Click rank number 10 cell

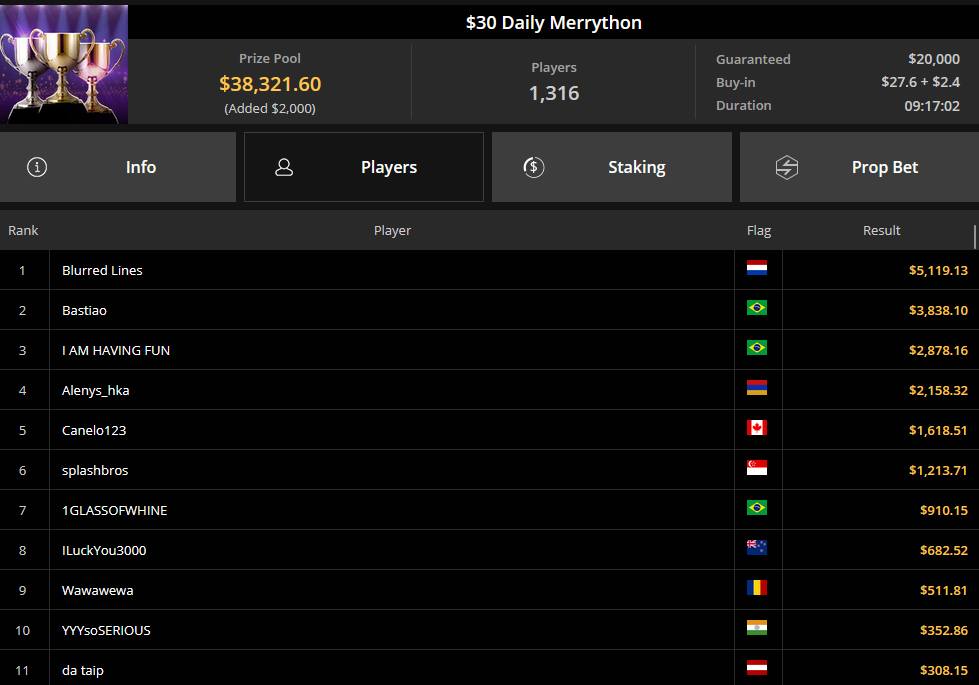[x=22, y=630]
